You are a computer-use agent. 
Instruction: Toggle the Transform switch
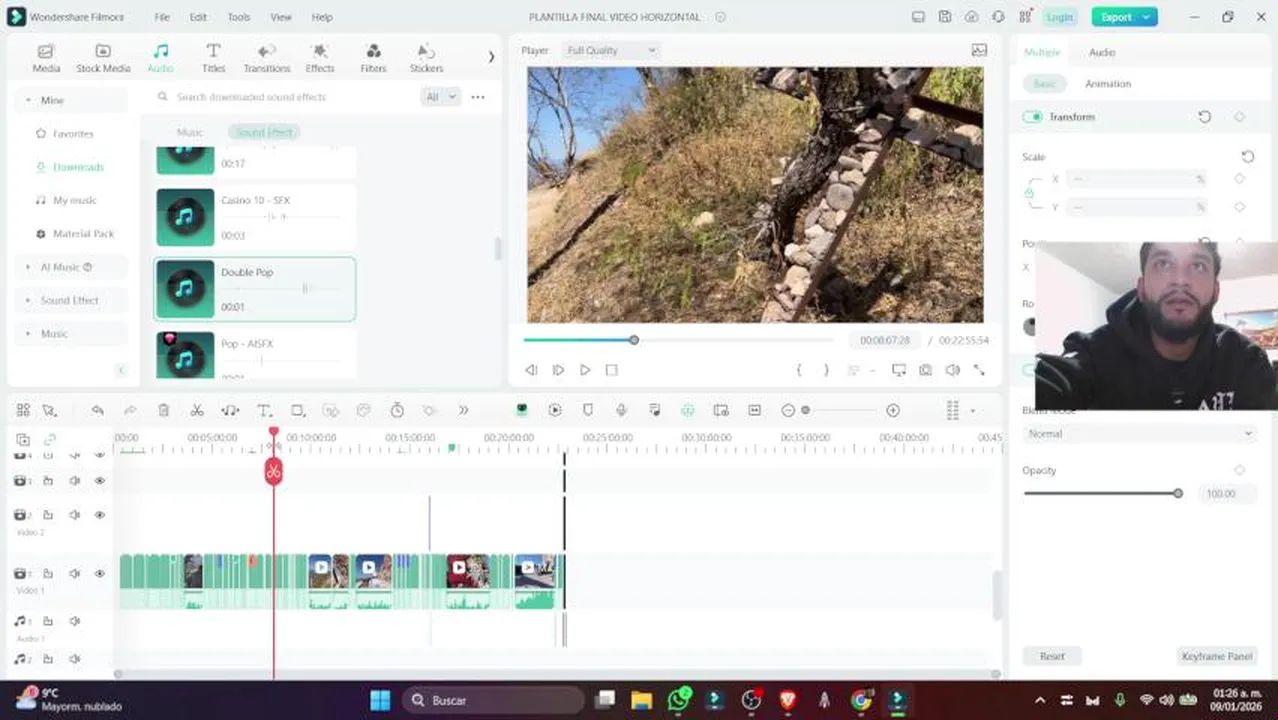pos(1032,117)
